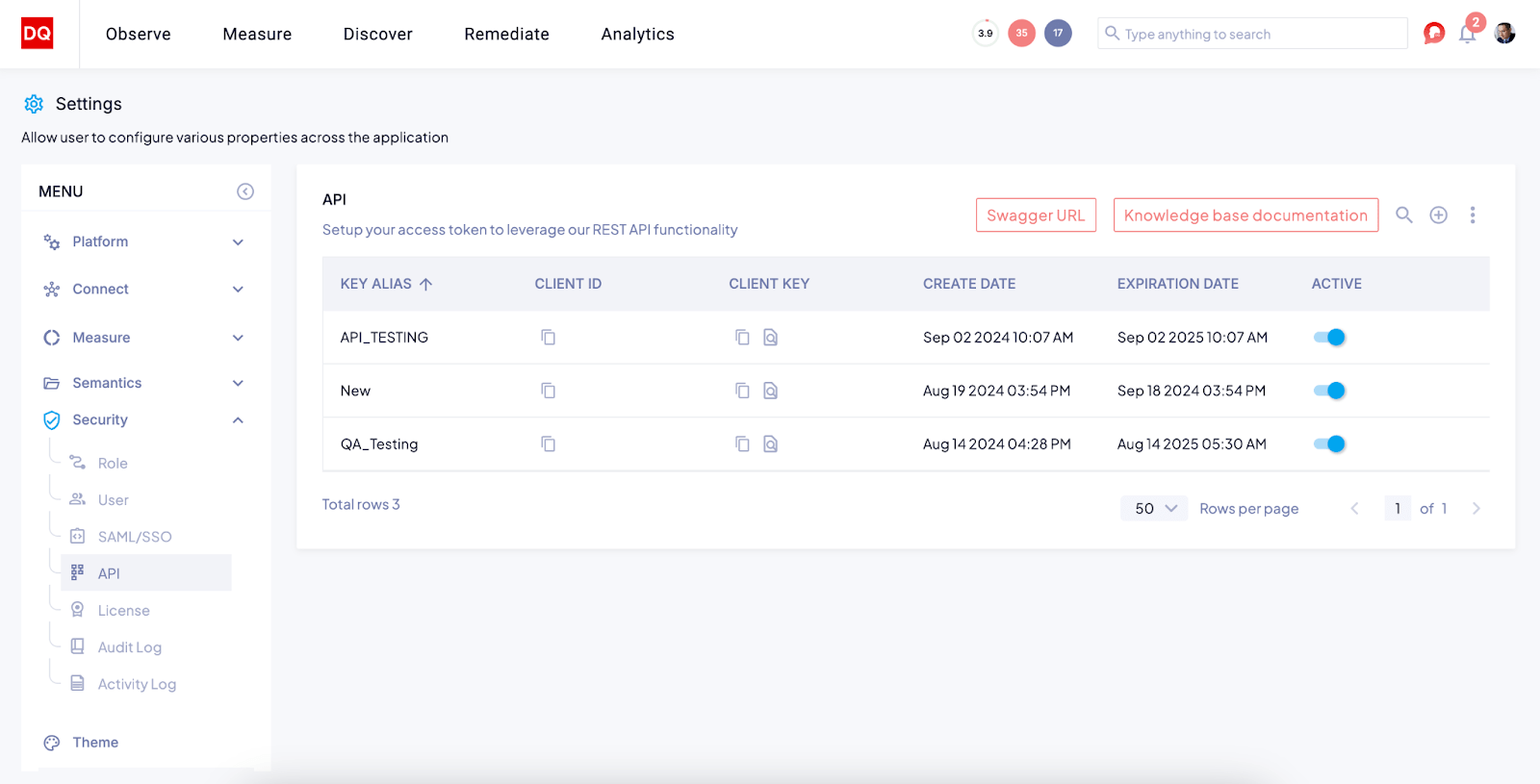1540x784 pixels.
Task: Open the rows per page dropdown
Action: tap(1154, 509)
